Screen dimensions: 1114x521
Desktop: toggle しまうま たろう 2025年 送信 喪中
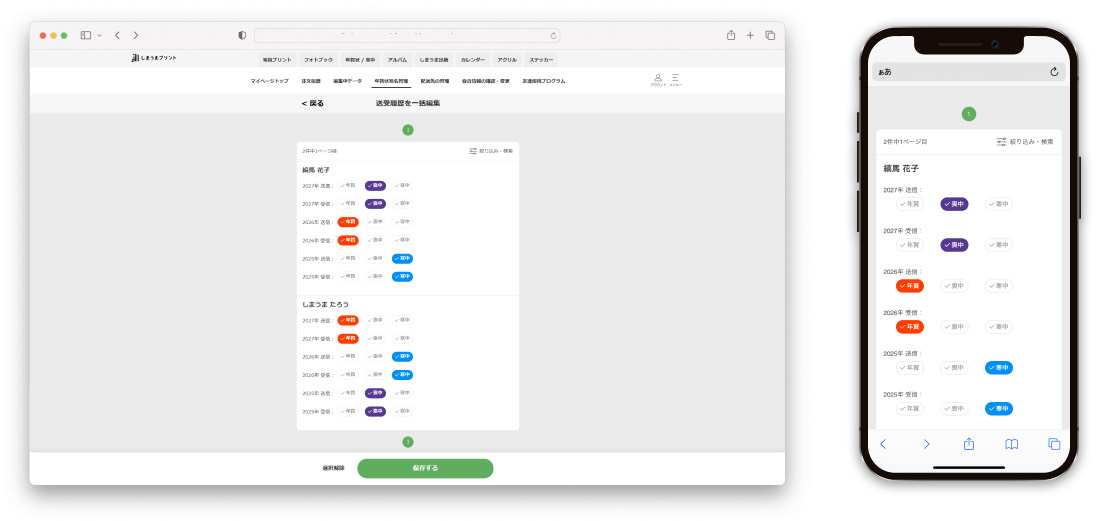point(375,393)
